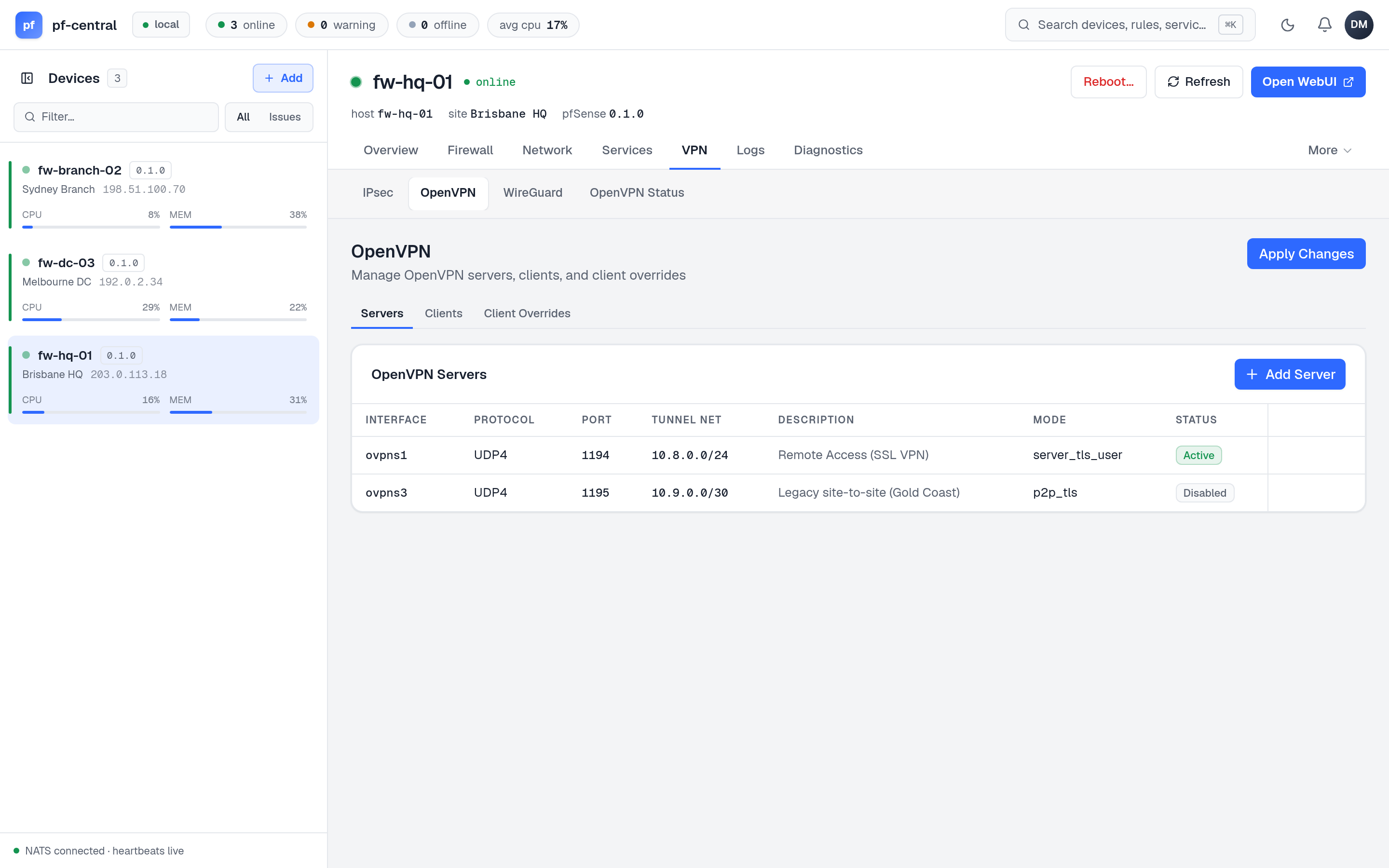Collapse the Devices sidebar panel icon
Image resolution: width=1389 pixels, height=868 pixels.
coord(27,78)
